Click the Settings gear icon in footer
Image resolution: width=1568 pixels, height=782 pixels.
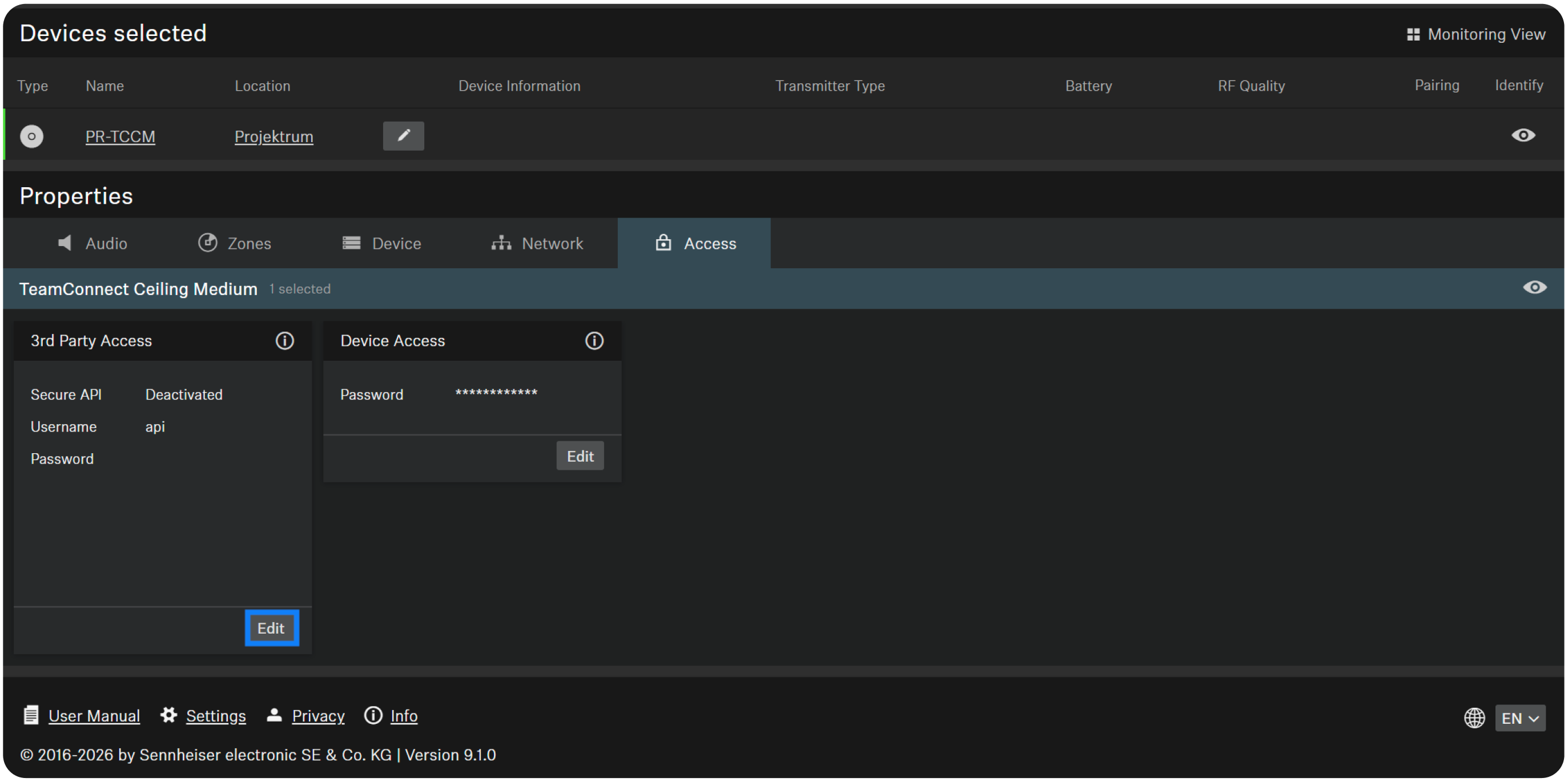(168, 715)
